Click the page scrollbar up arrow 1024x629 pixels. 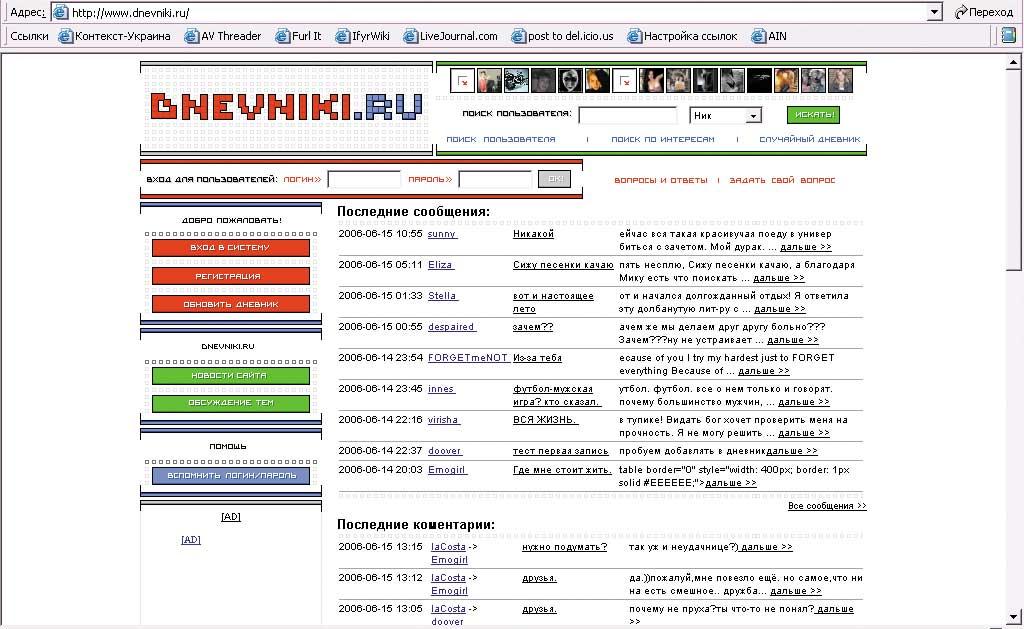tap(1013, 62)
